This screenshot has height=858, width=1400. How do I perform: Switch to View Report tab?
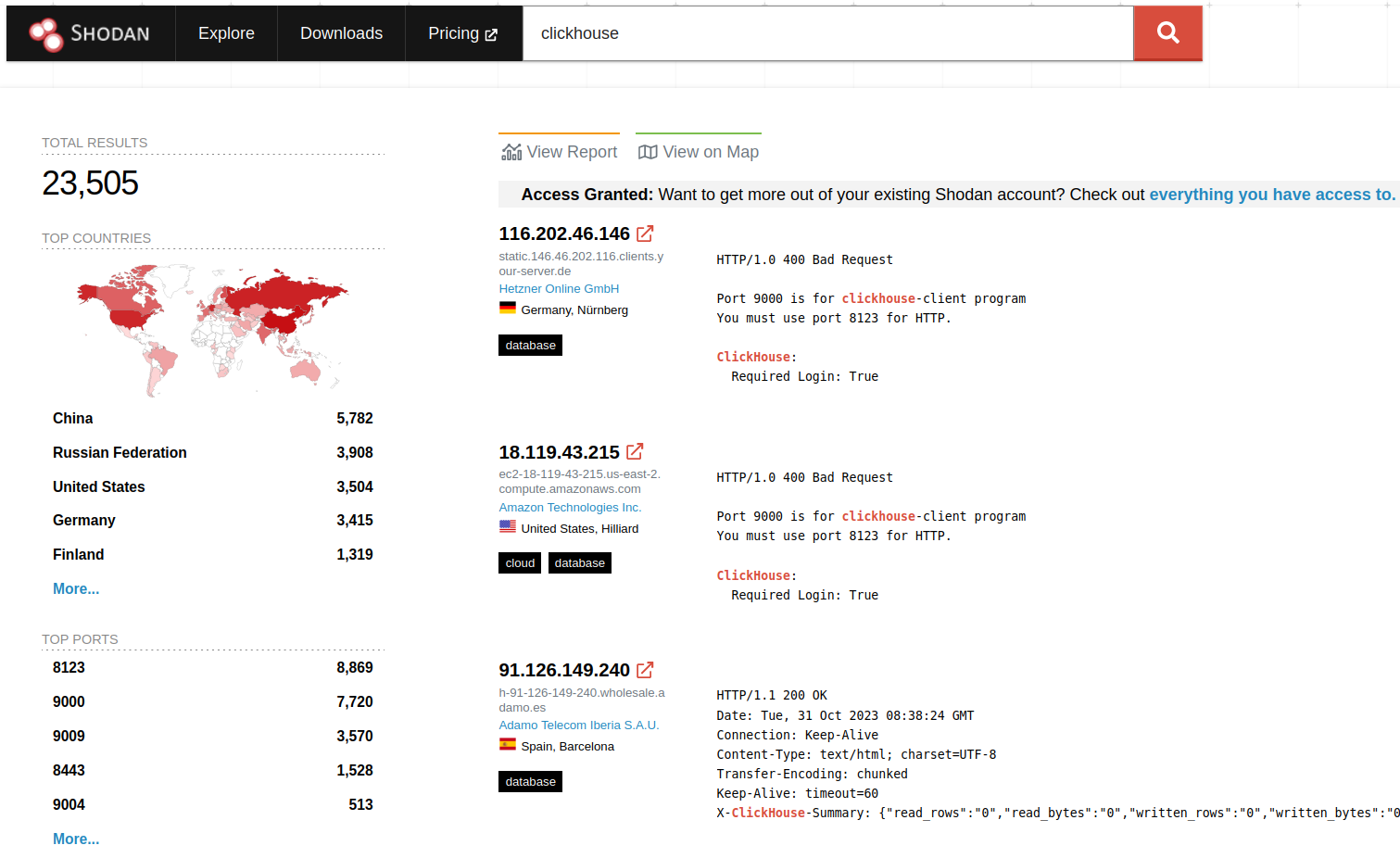coord(560,152)
